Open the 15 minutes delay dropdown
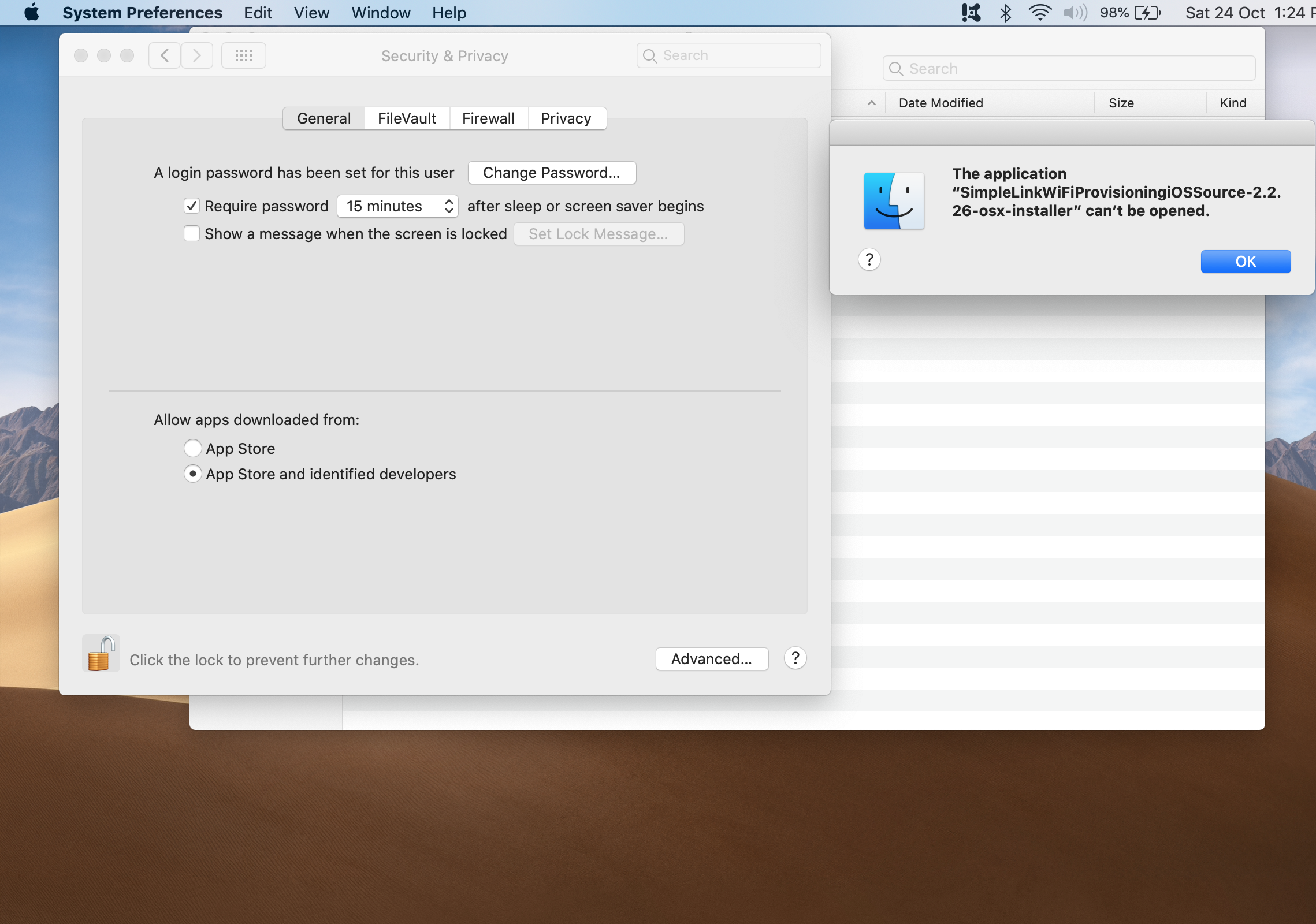Screen dimensions: 1316x924 click(x=397, y=206)
